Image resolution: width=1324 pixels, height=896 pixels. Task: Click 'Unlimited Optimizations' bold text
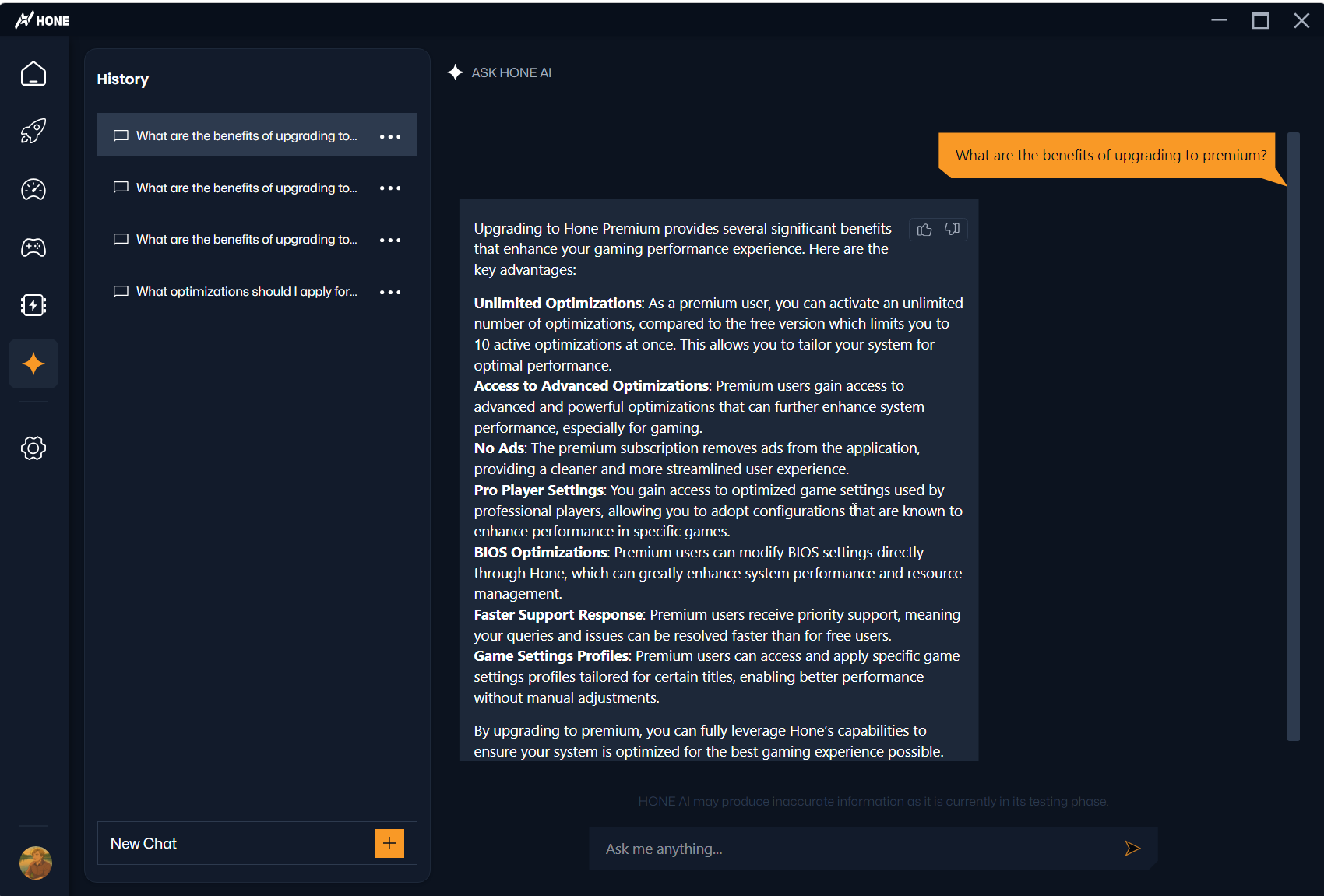click(x=558, y=303)
